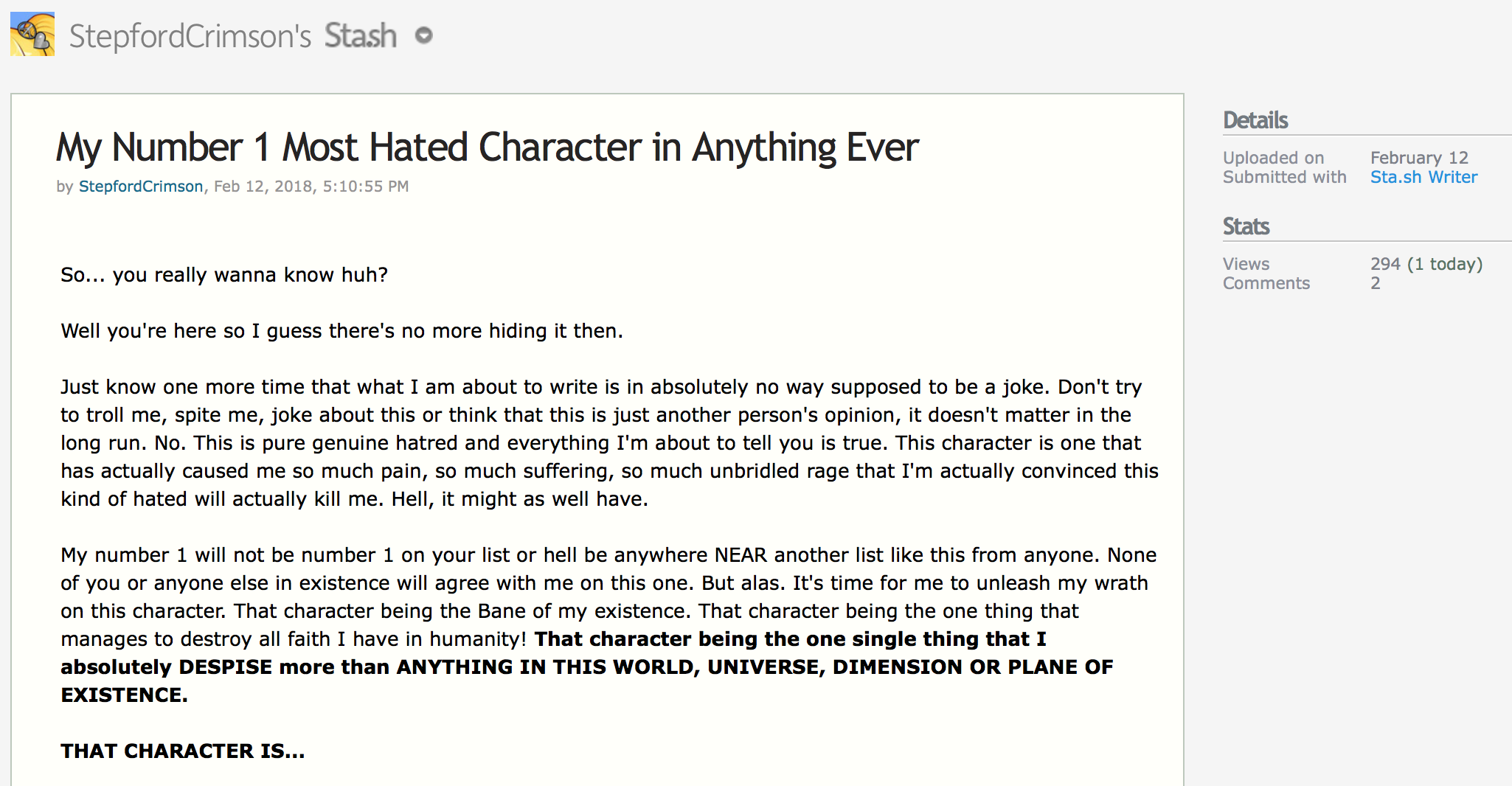1512x786 pixels.
Task: Click the Comments label in Stats
Action: [1266, 283]
